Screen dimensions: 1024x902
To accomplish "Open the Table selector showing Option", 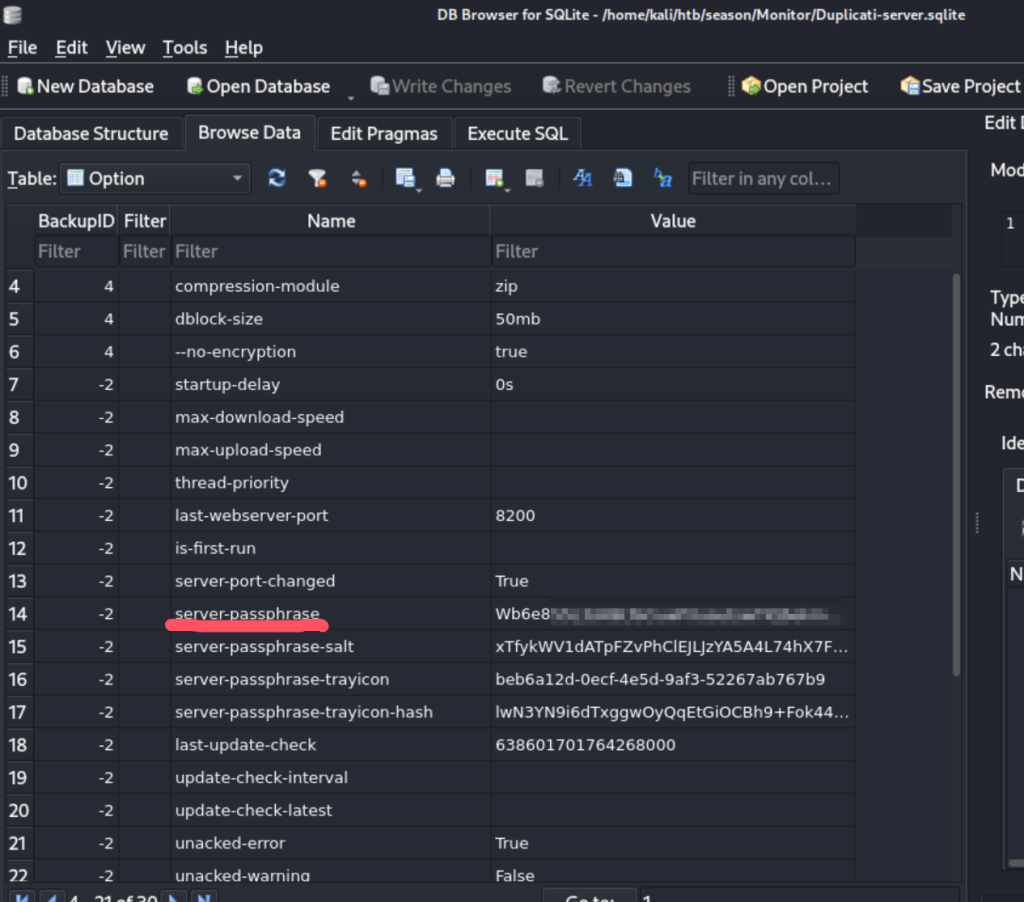I will (155, 178).
